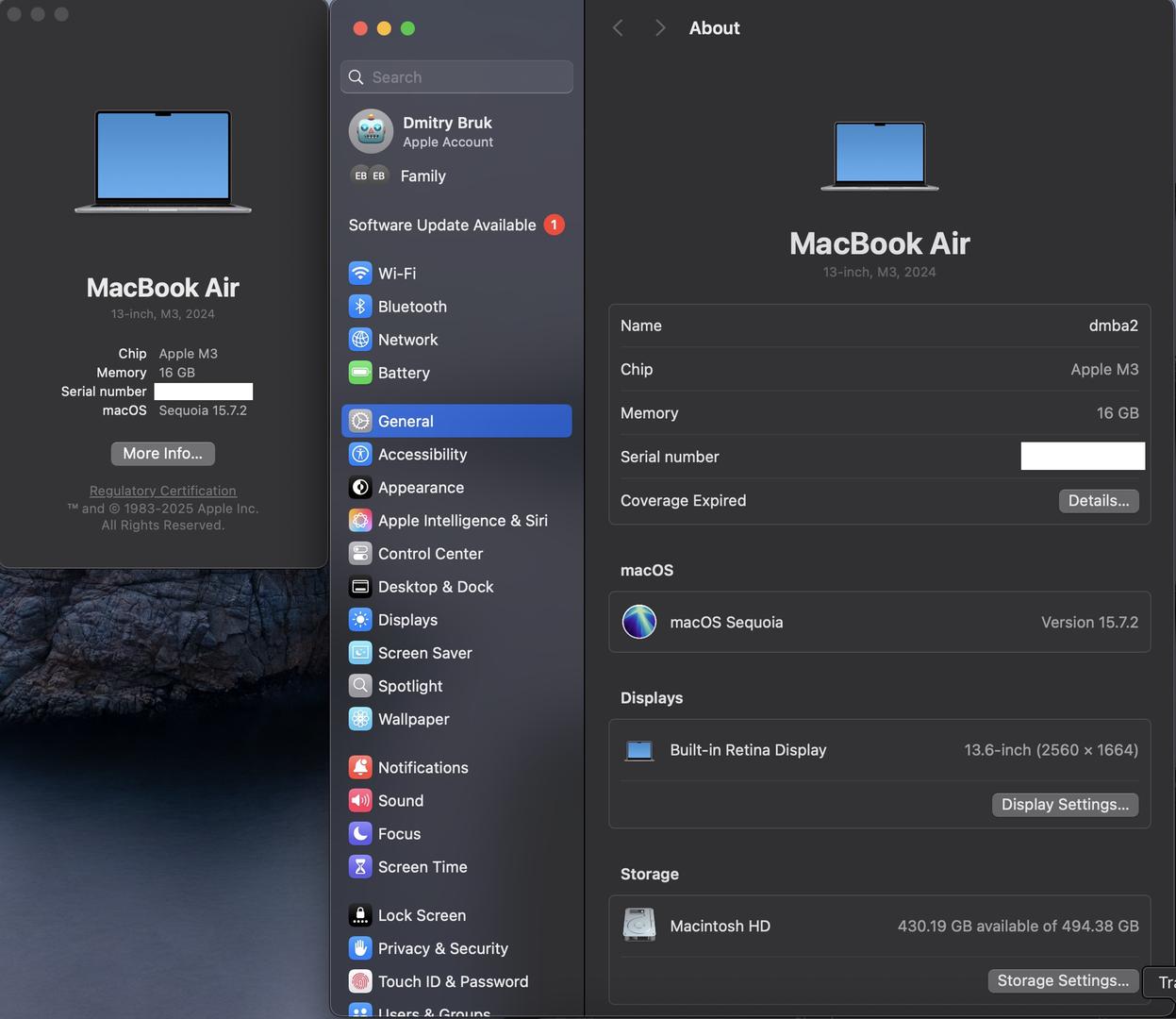Select the Battery icon in sidebar
The width and height of the screenshot is (1176, 1019).
[x=360, y=373]
